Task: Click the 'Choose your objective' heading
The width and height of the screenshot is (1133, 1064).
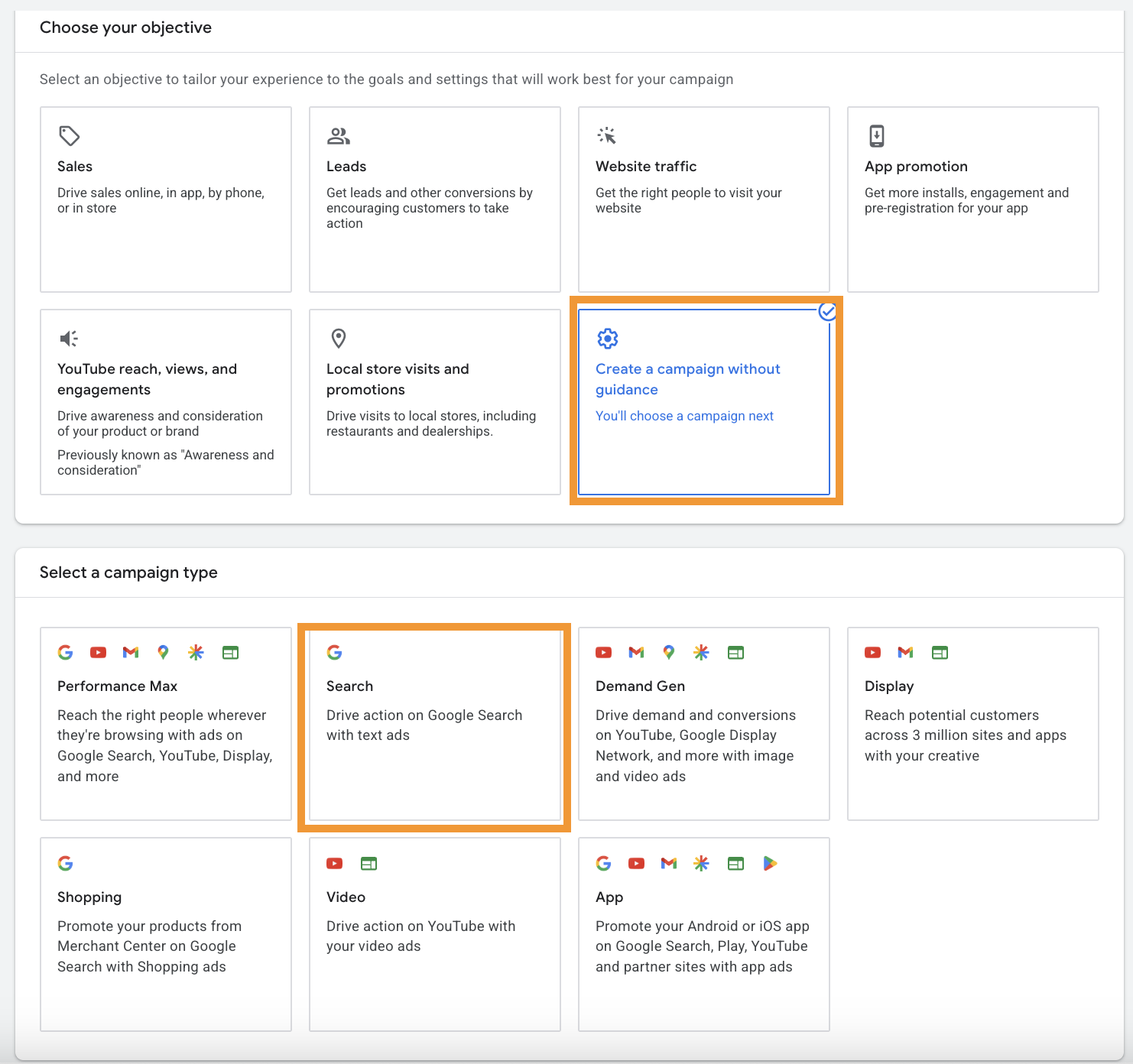Action: pos(125,28)
